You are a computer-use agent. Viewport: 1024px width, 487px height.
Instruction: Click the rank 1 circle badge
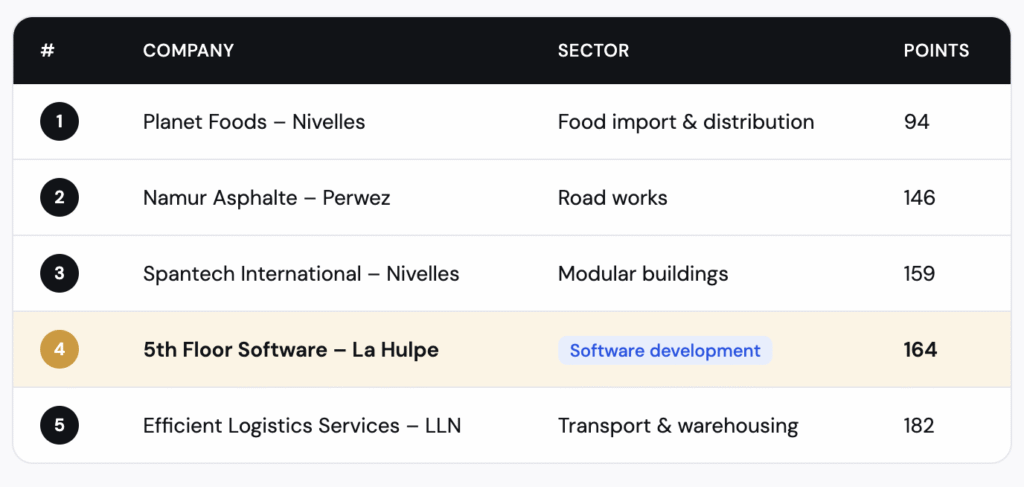(59, 122)
